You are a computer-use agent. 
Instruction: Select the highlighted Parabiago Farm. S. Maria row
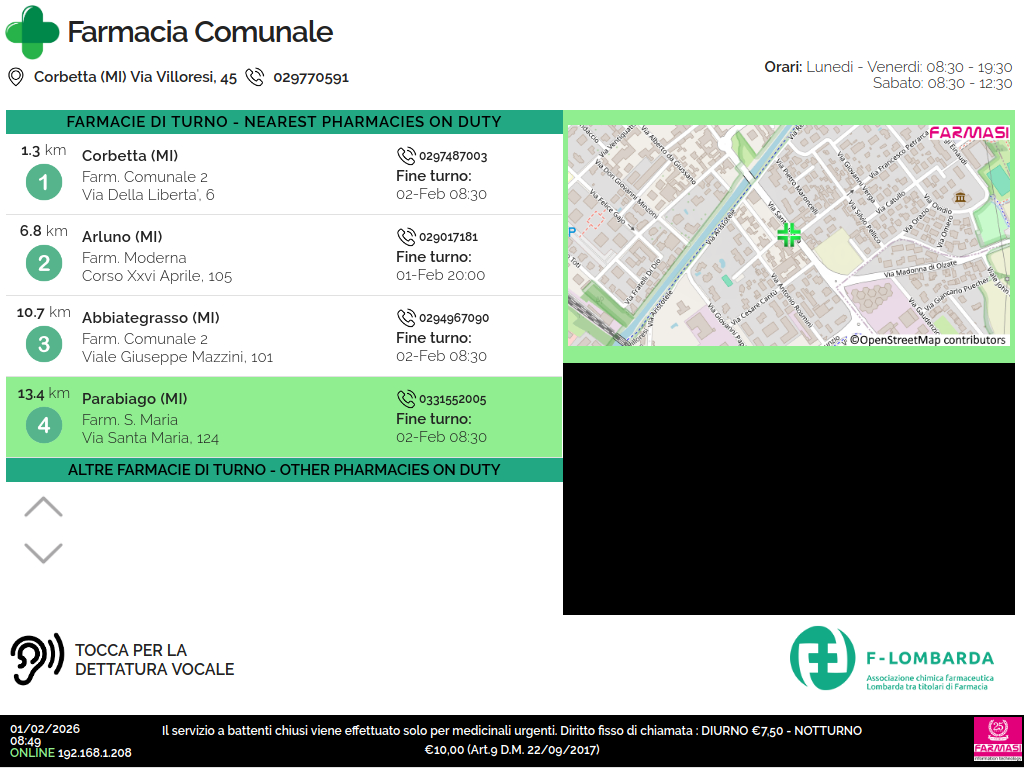coord(284,418)
